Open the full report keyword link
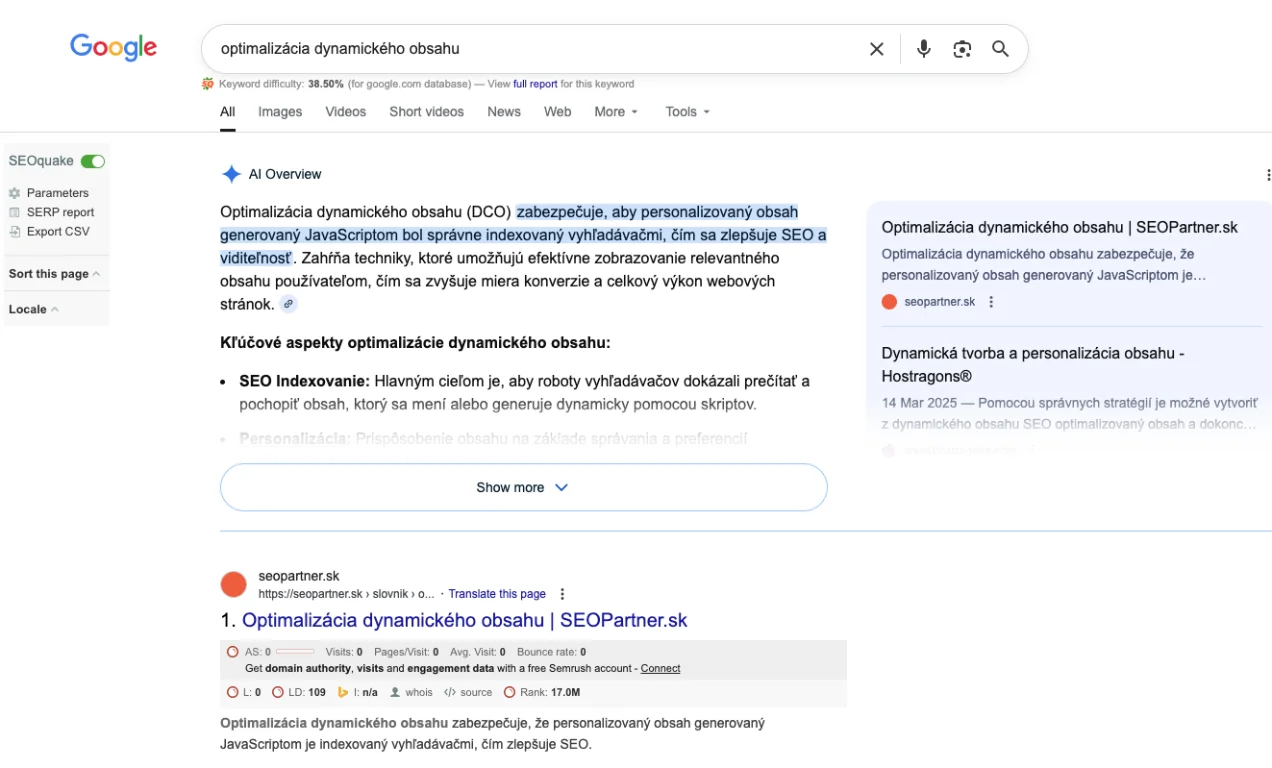This screenshot has height=768, width=1272. 535,84
